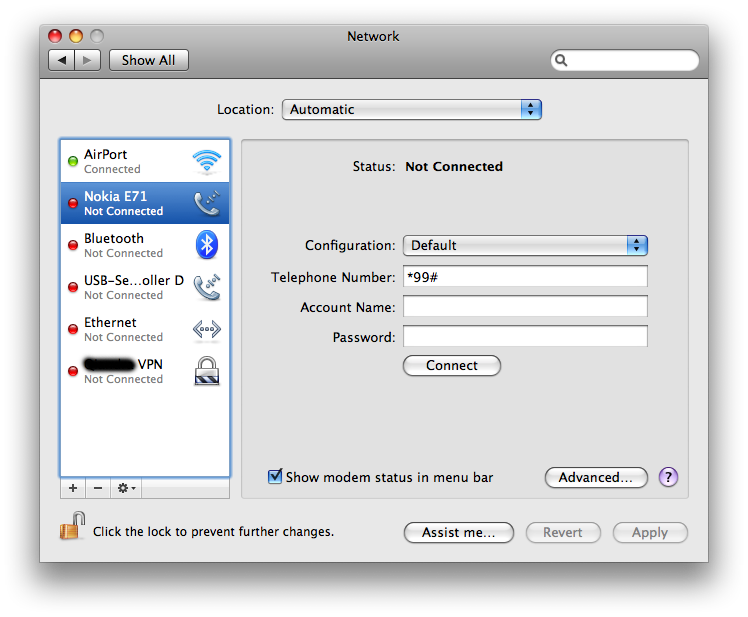The width and height of the screenshot is (748, 617).
Task: Click the Apply button
Action: [x=650, y=533]
